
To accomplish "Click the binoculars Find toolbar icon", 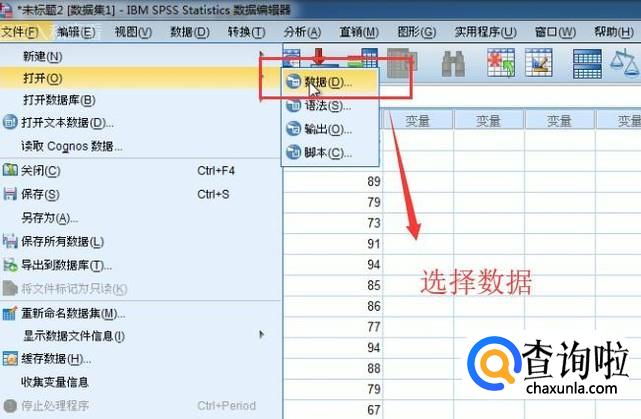I will [453, 64].
